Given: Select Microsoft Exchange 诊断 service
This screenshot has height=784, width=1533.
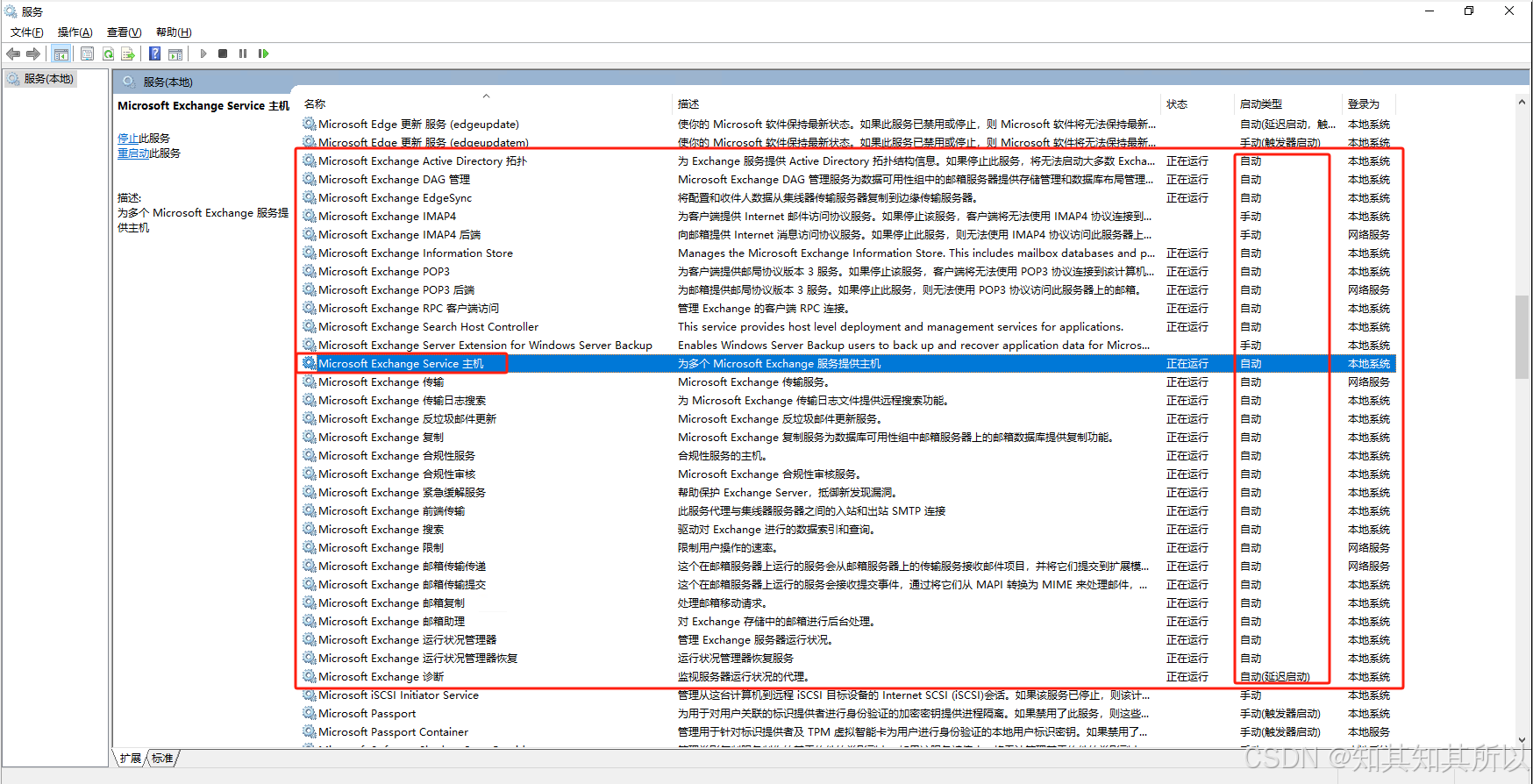Looking at the screenshot, I should click(381, 676).
